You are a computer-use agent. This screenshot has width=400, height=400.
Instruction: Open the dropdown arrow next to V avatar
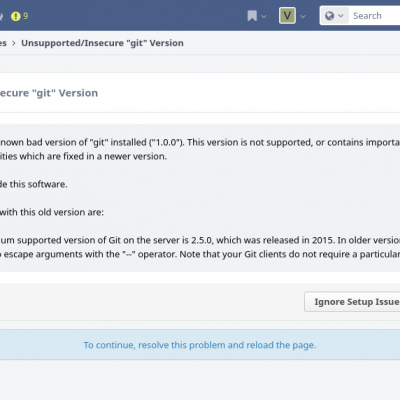[303, 16]
